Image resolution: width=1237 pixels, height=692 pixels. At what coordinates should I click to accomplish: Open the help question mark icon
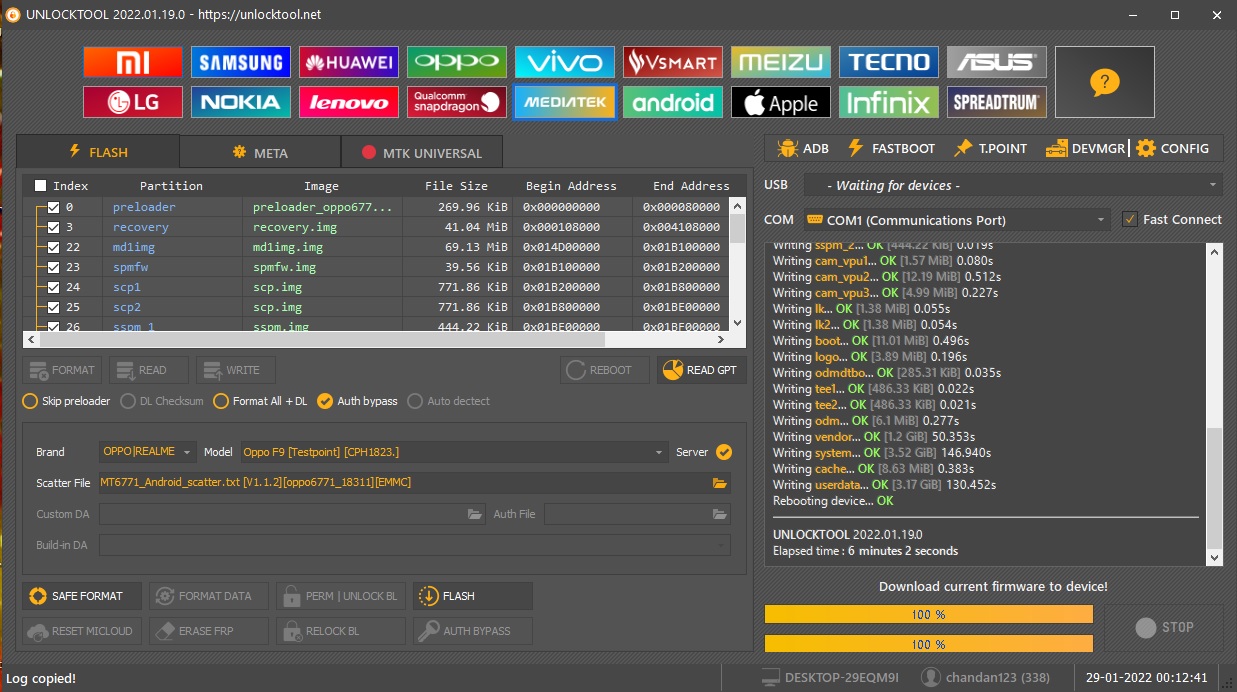tap(1105, 82)
